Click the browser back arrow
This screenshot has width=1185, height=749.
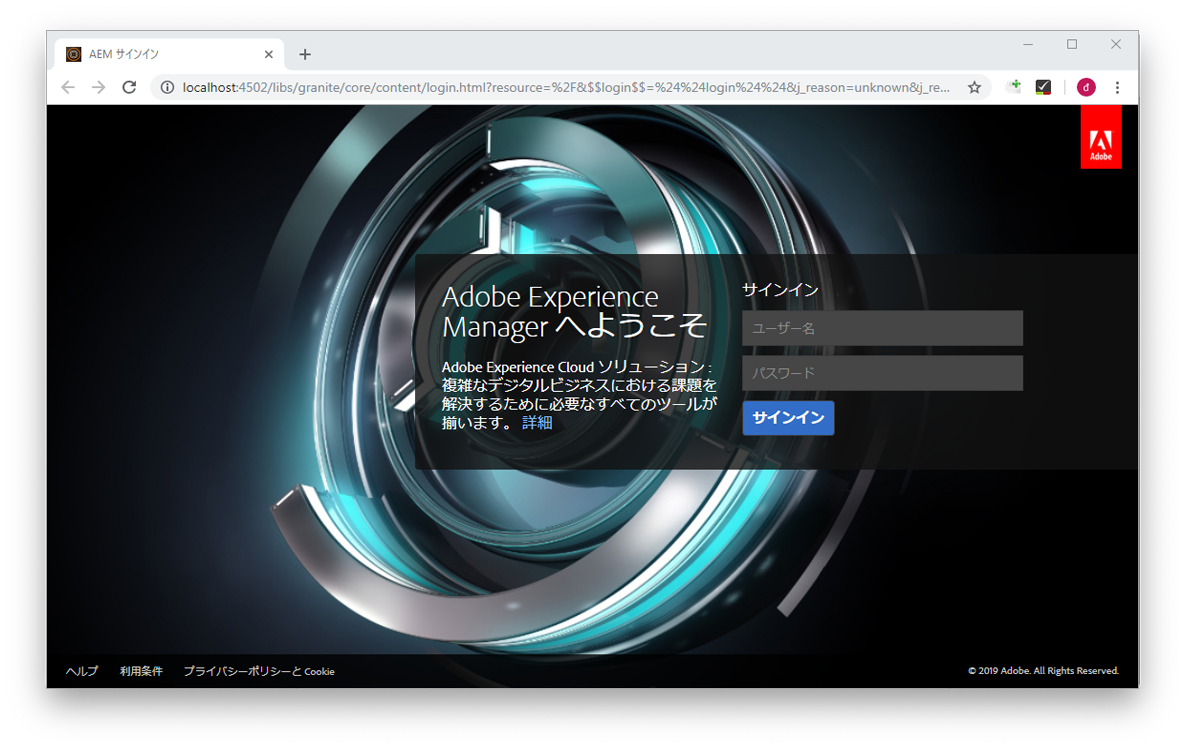click(68, 88)
